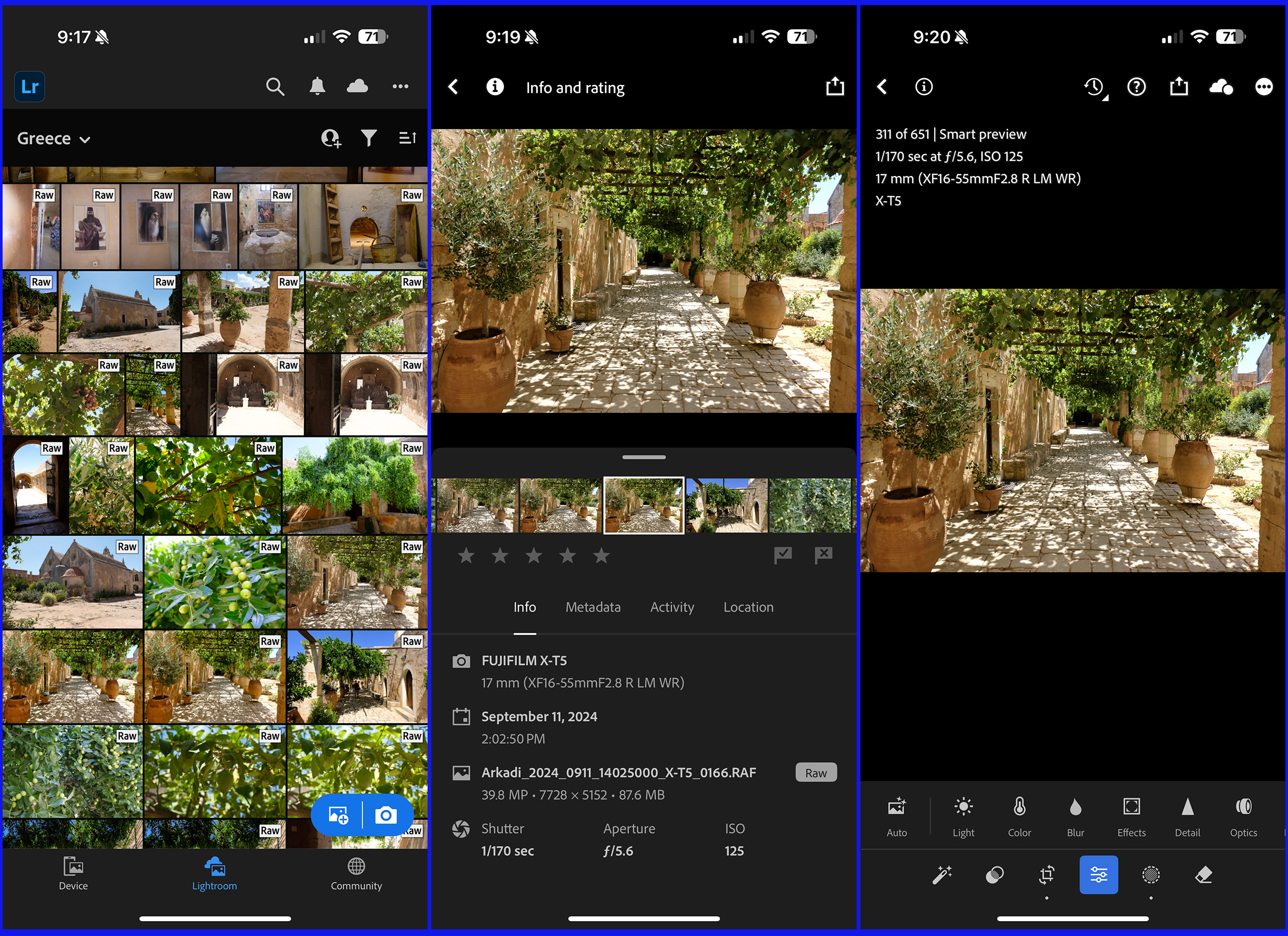Toggle the Reject flag
This screenshot has height=936, width=1288.
(823, 554)
